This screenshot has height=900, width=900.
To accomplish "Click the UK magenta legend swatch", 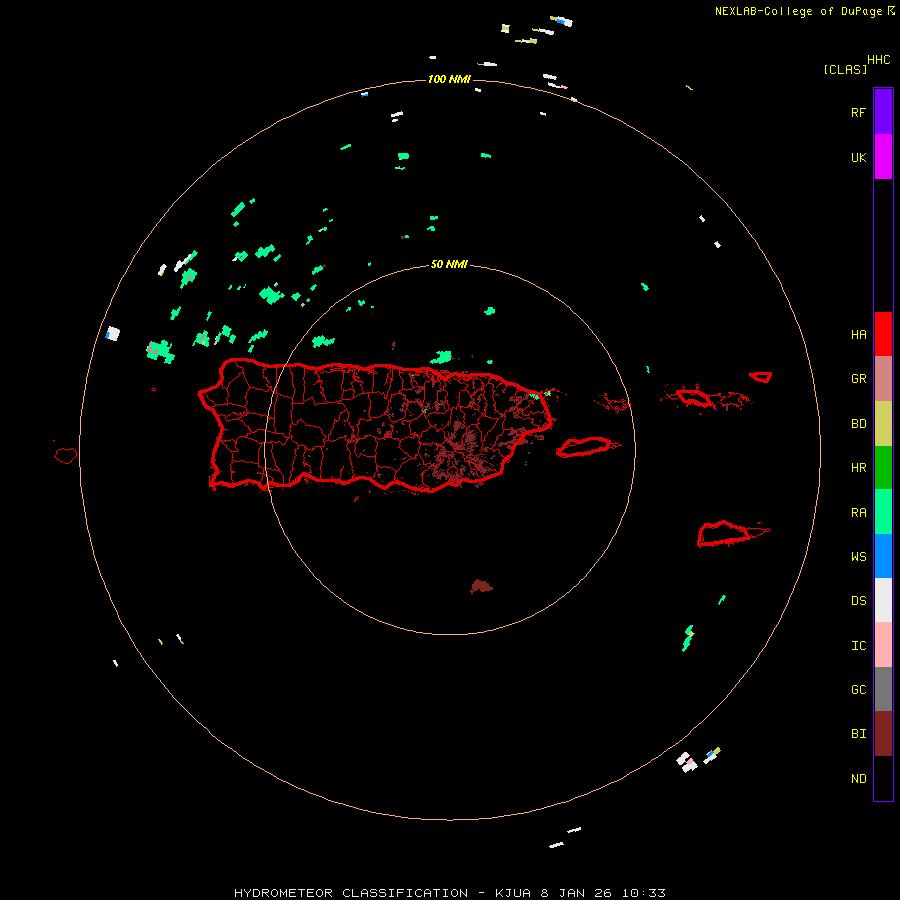I will [x=883, y=156].
